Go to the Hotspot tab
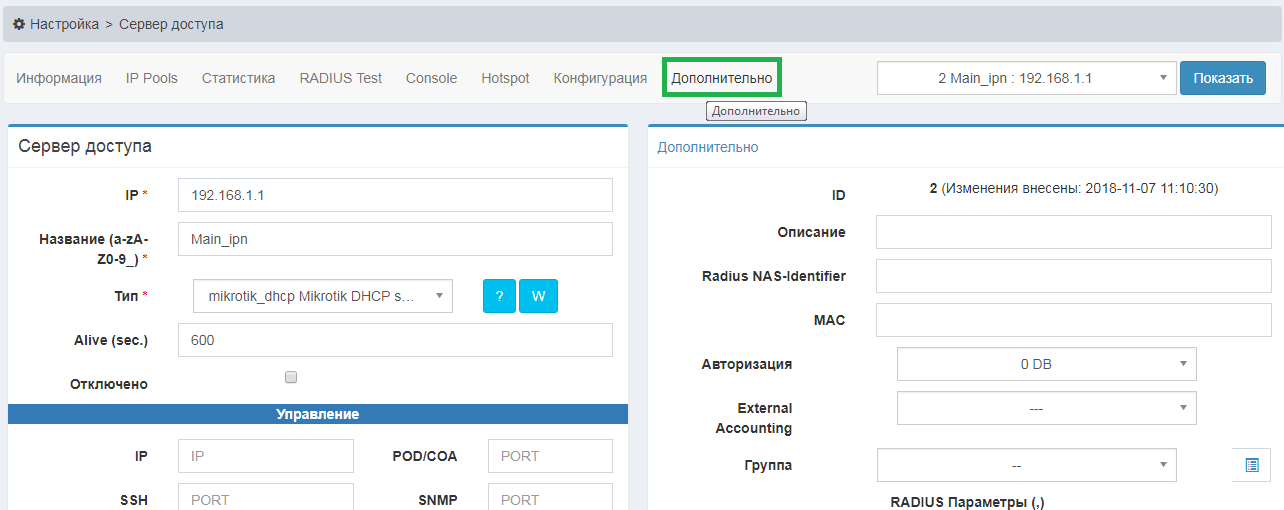 tap(505, 78)
